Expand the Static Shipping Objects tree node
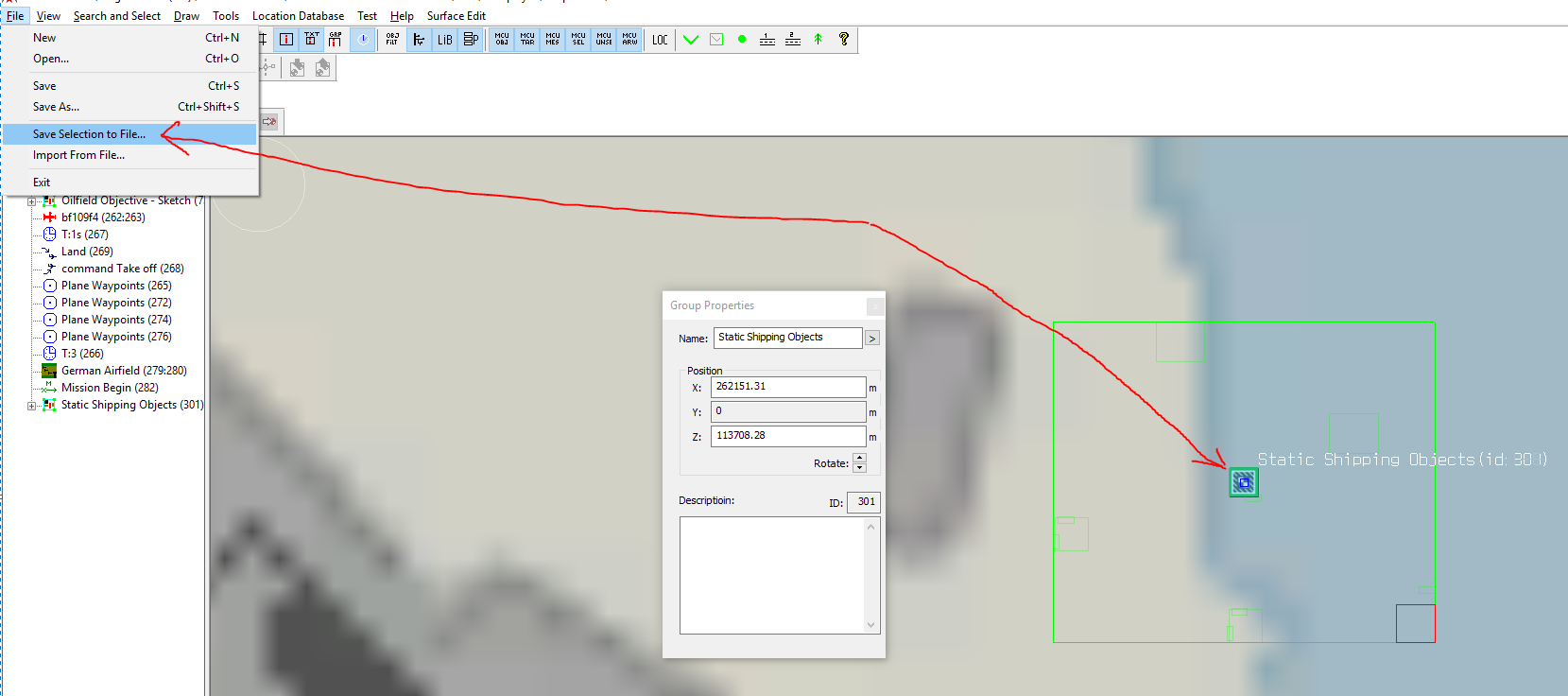Viewport: 1568px width, 696px height. [32, 406]
